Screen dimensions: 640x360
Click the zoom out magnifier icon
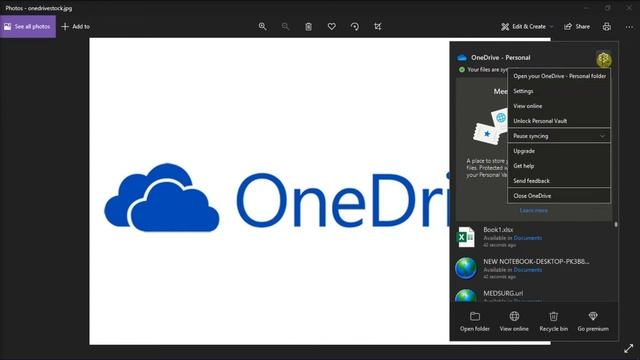pyautogui.click(x=285, y=27)
